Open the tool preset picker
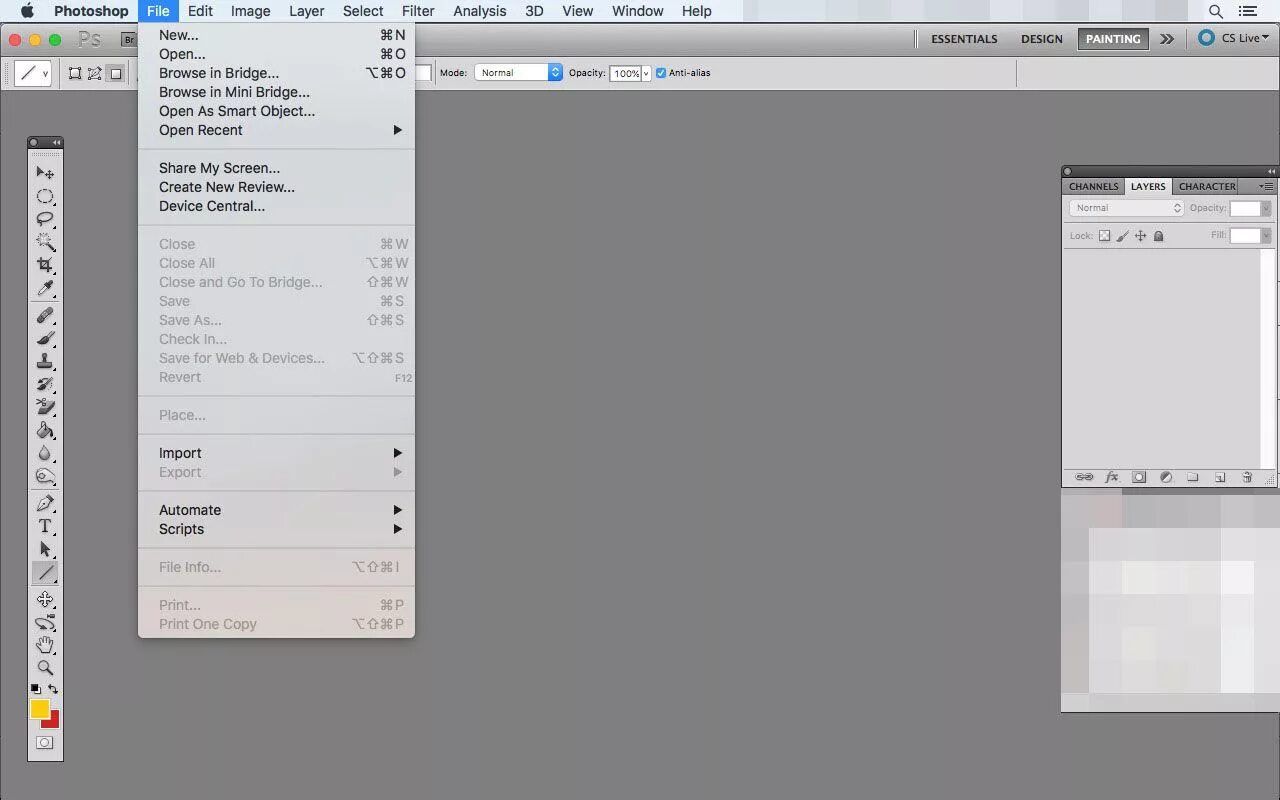The image size is (1280, 800). (33, 73)
